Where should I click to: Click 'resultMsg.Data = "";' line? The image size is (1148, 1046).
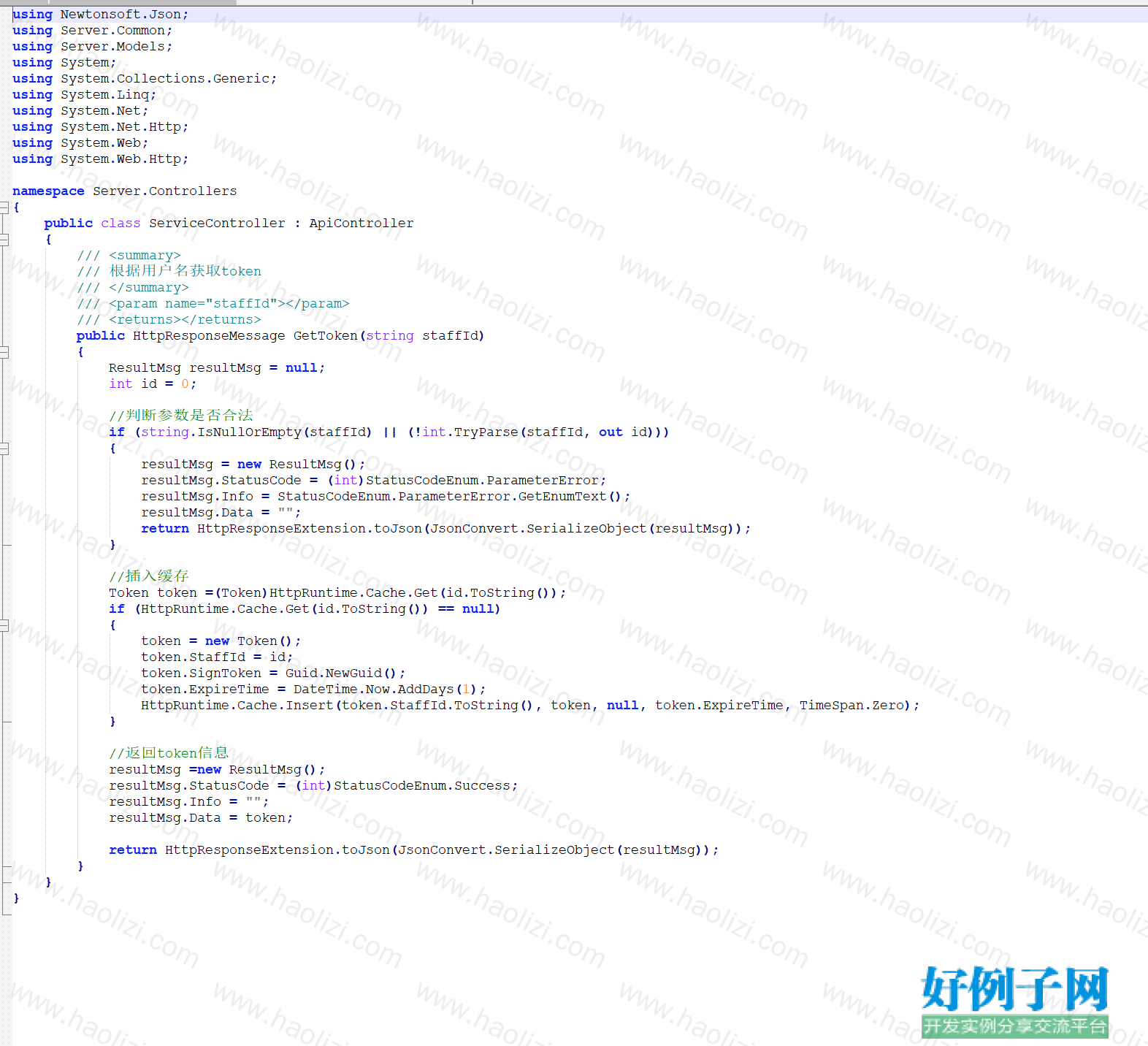[x=221, y=512]
